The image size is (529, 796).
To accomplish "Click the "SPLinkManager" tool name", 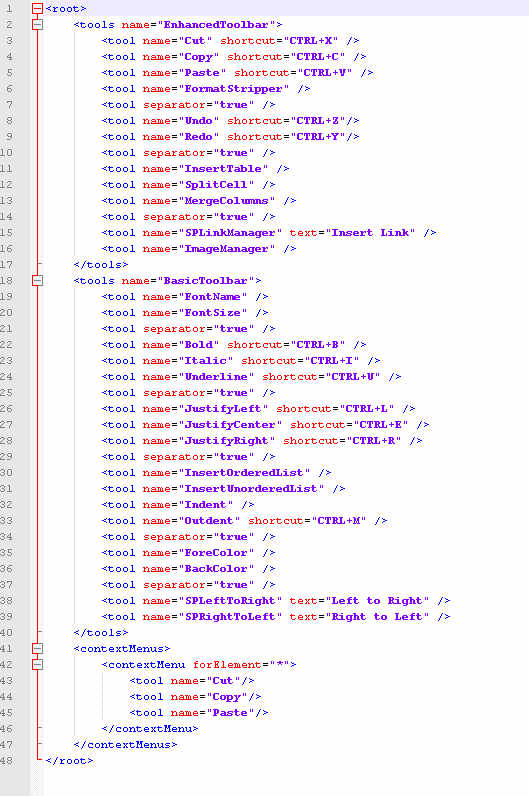I will click(x=230, y=233).
